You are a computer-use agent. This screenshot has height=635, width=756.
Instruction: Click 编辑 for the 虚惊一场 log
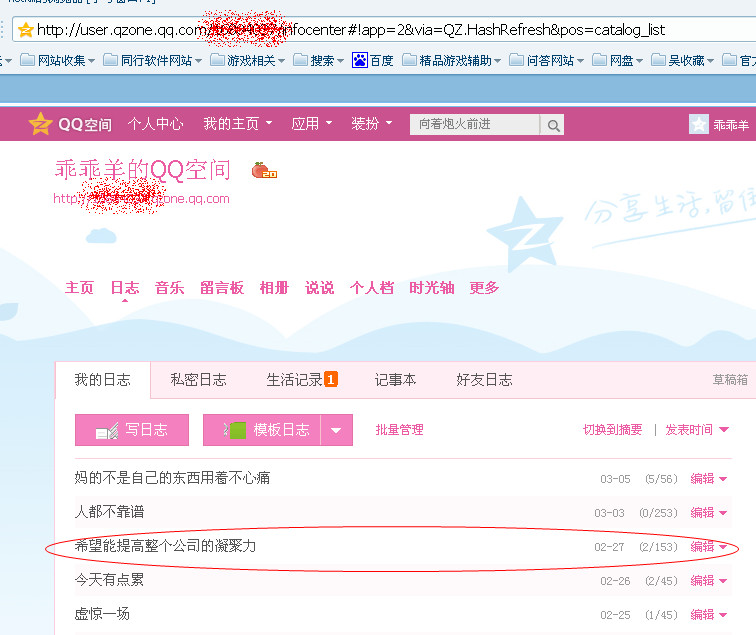point(702,615)
